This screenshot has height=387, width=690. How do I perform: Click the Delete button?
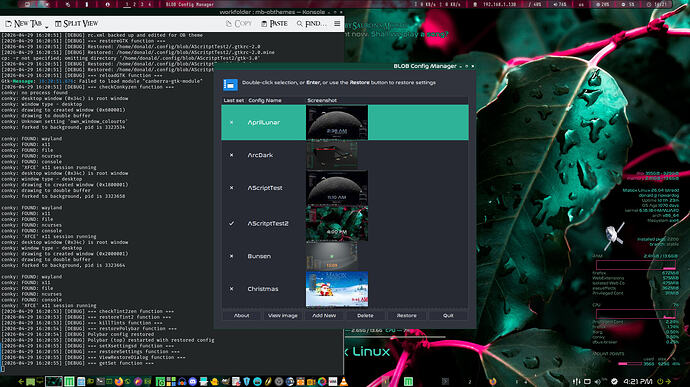365,316
